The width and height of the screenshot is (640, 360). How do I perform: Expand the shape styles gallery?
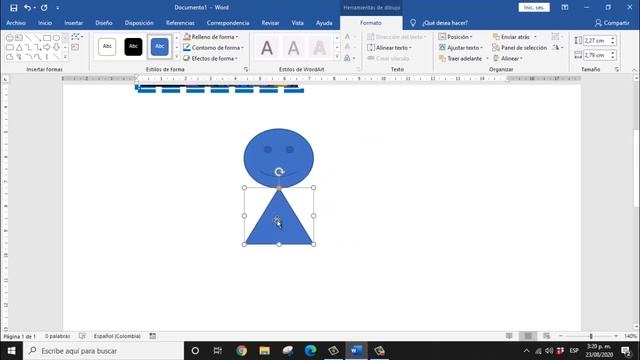[177, 57]
